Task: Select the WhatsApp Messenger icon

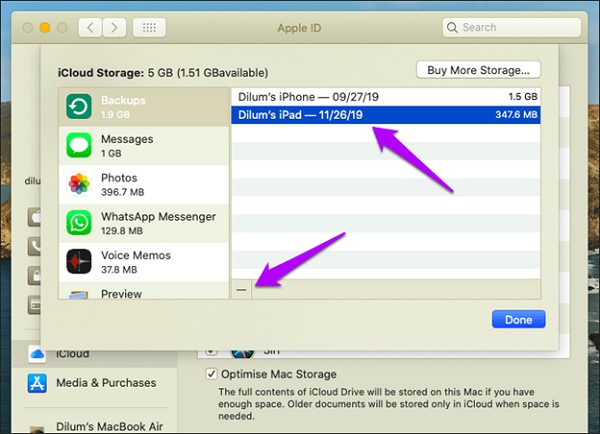Action: [x=79, y=223]
